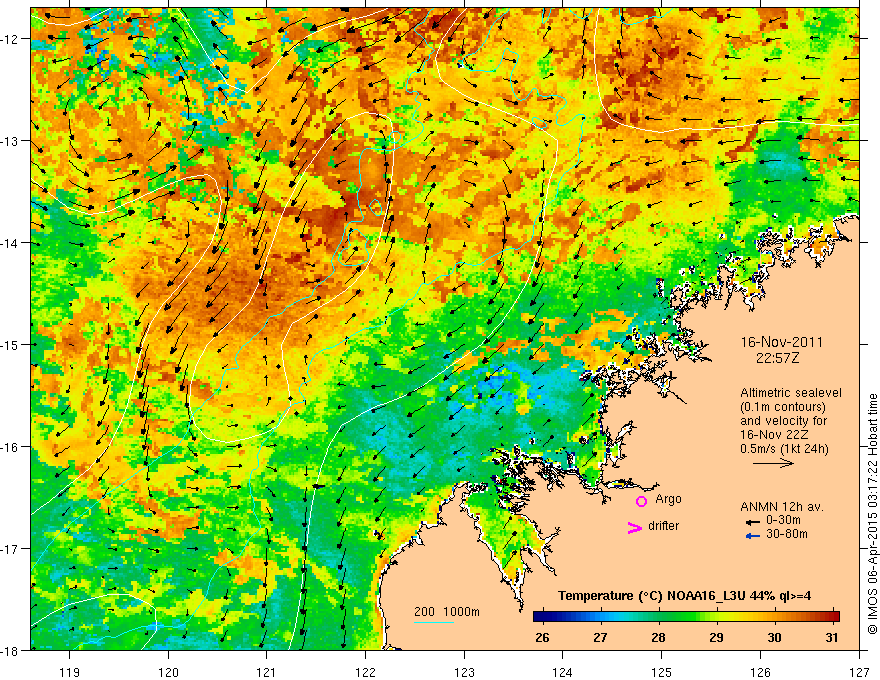Click the 28 value on temperature scale
880x680 pixels.
658,637
